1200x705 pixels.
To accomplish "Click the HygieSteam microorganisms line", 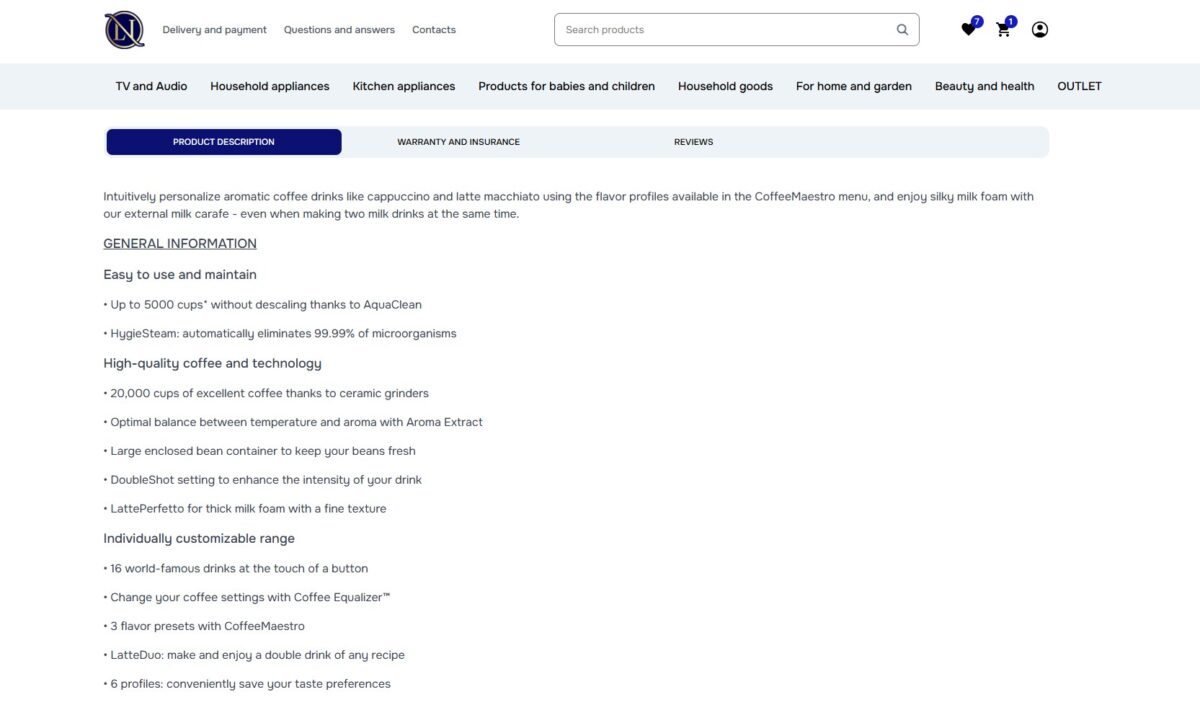I will [x=280, y=333].
